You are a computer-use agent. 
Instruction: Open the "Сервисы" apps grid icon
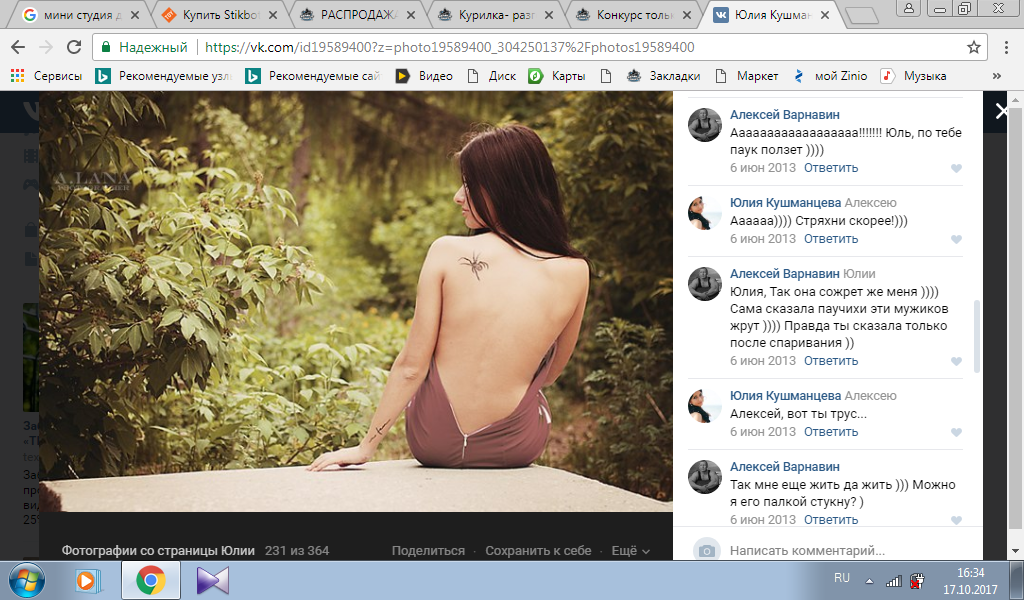coord(17,76)
